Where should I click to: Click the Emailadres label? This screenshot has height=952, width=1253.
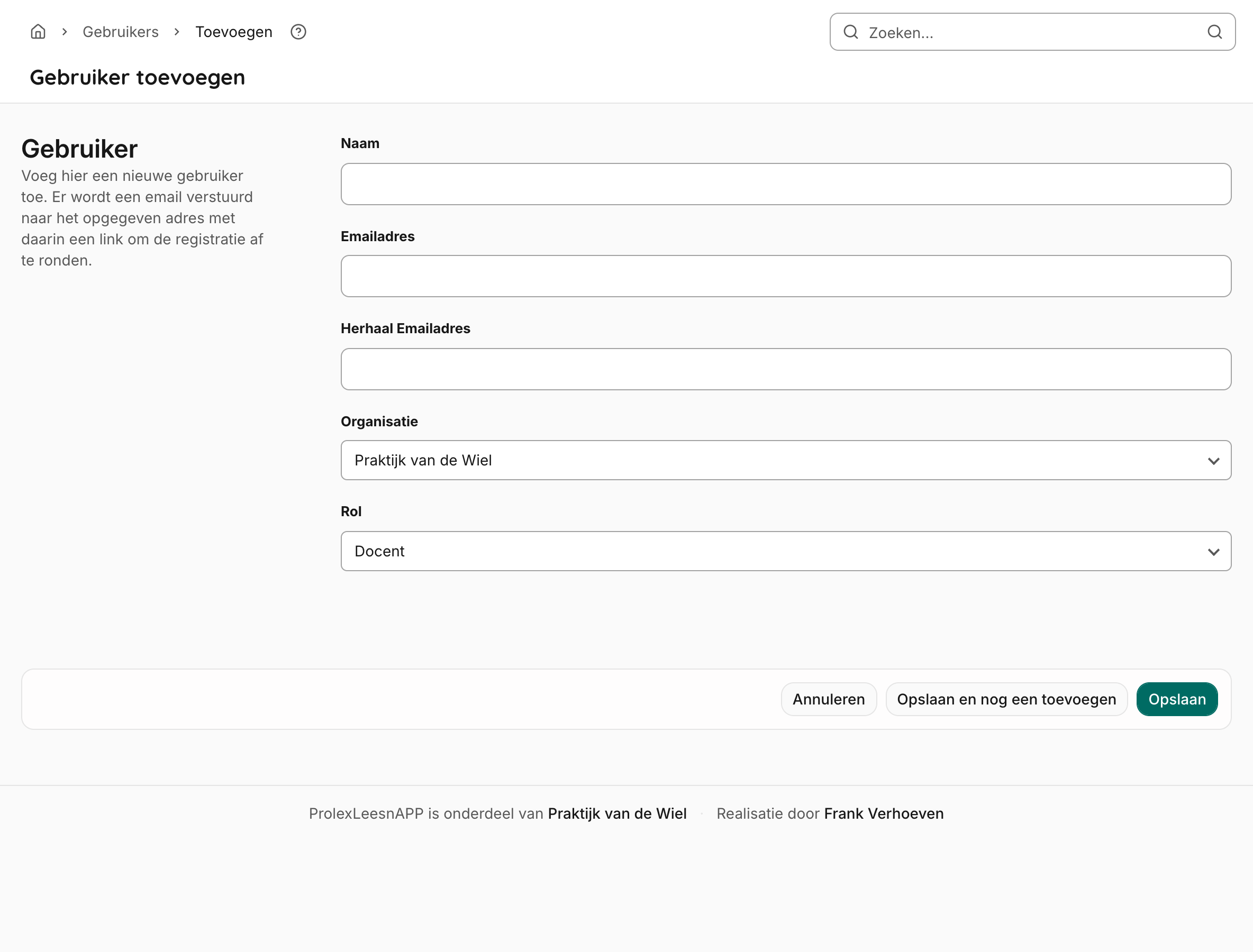(x=378, y=236)
